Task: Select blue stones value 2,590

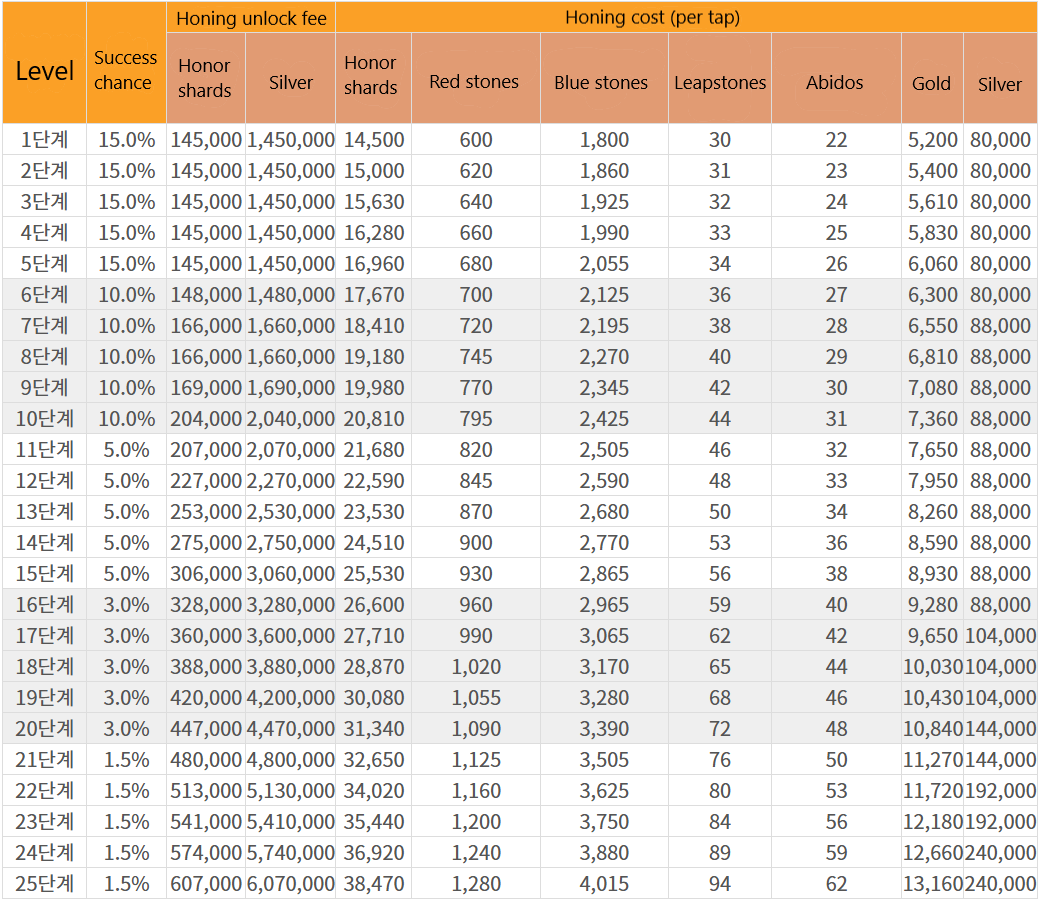Action: 604,480
